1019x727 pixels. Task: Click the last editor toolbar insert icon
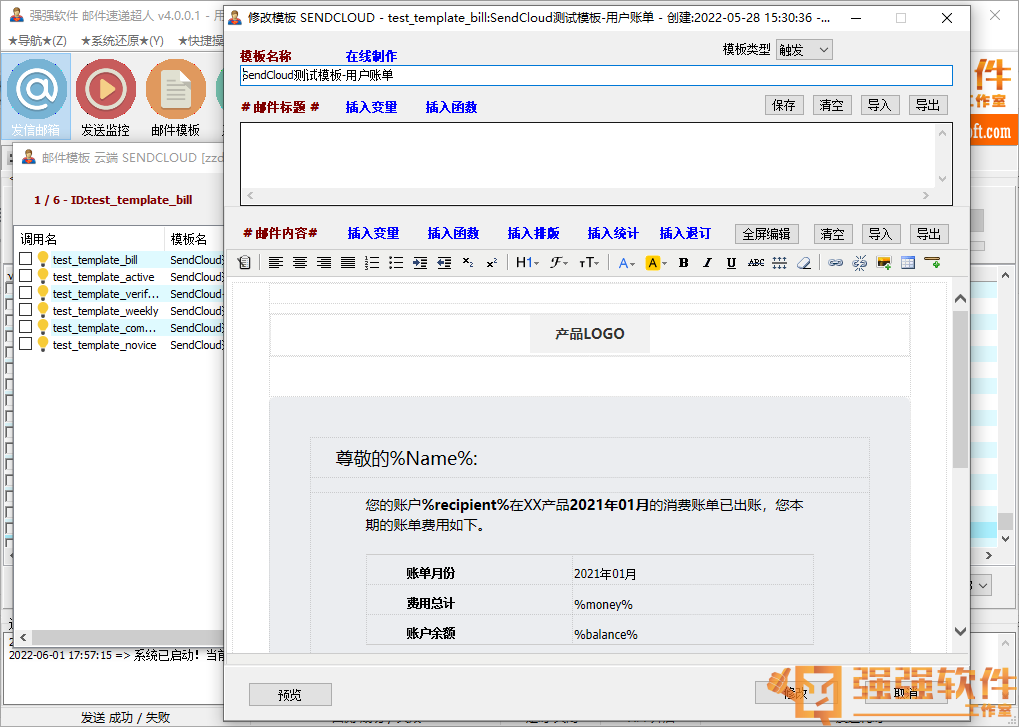pyautogui.click(x=932, y=262)
